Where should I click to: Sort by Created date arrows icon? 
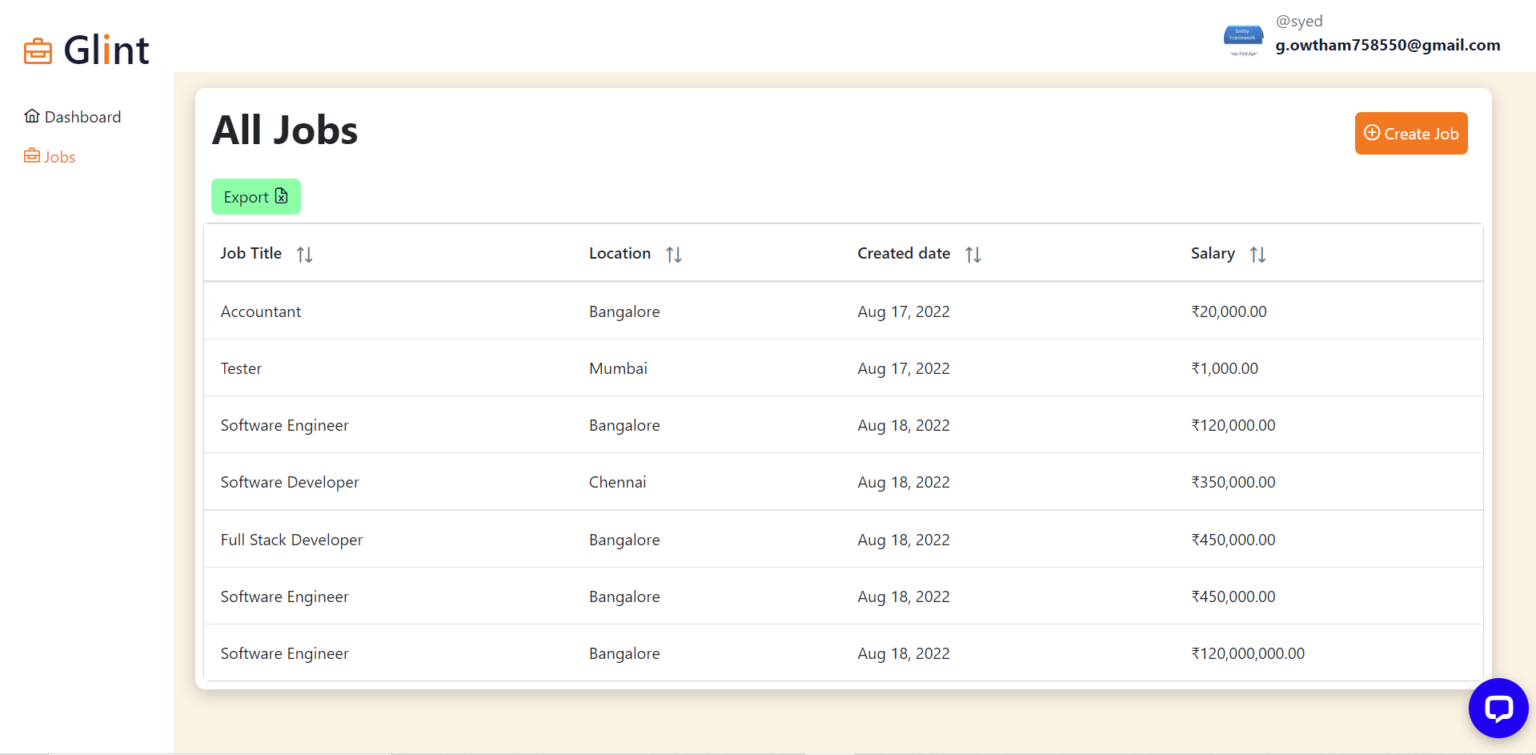point(973,255)
